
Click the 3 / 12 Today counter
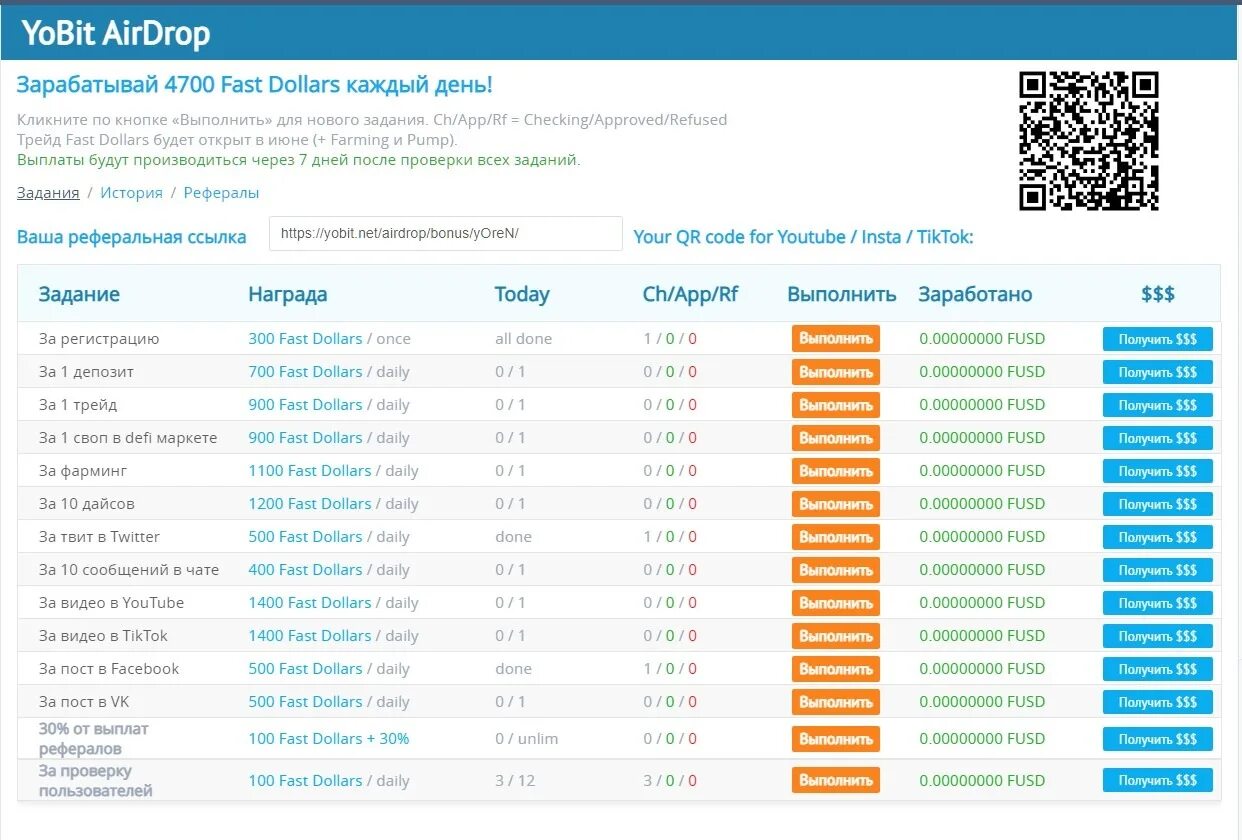[x=515, y=780]
